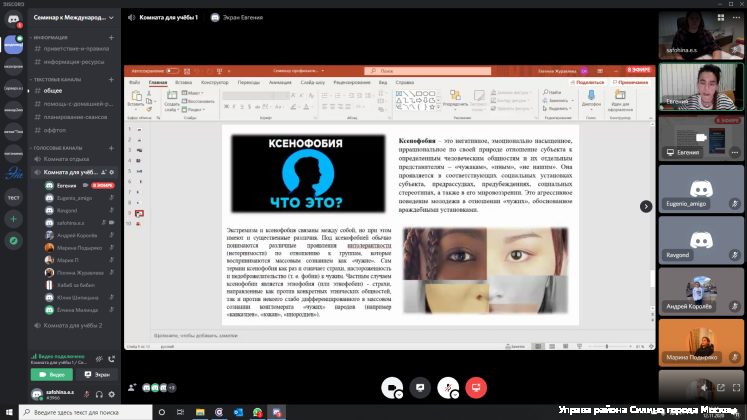The height and width of the screenshot is (420, 747).
Task: Open Windows Start menu
Action: [x=9, y=412]
